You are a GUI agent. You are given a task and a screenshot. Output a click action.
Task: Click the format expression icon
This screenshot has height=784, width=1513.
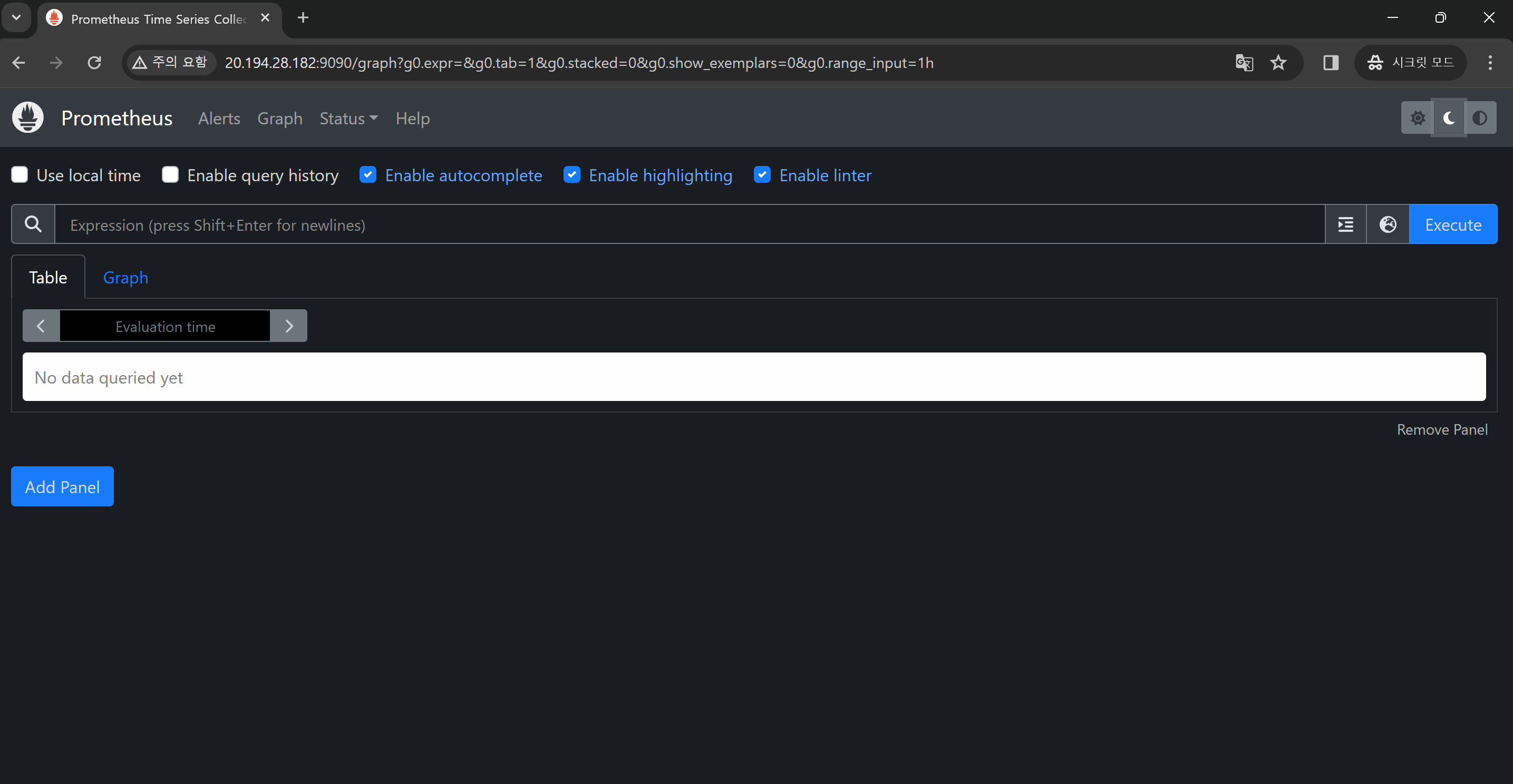tap(1345, 224)
